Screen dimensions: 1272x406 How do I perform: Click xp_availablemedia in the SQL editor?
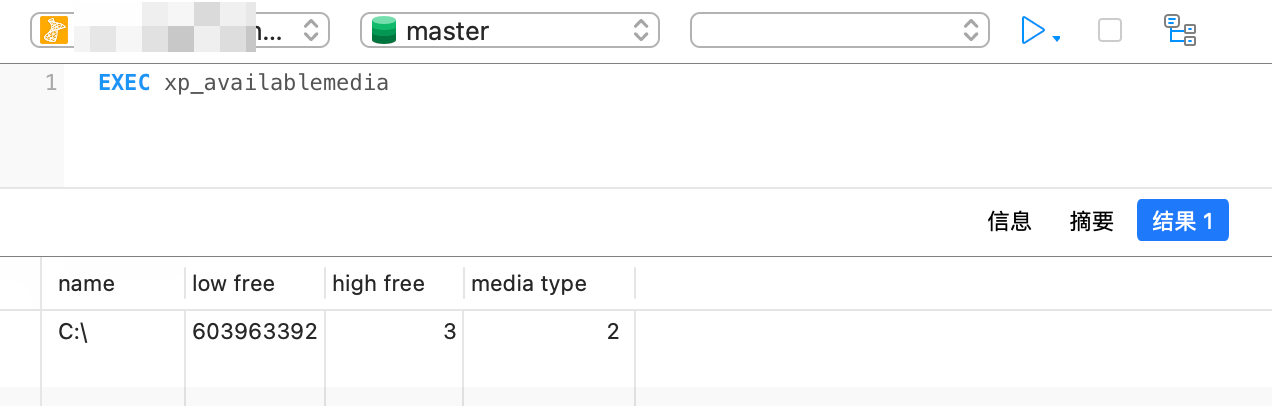[x=276, y=83]
